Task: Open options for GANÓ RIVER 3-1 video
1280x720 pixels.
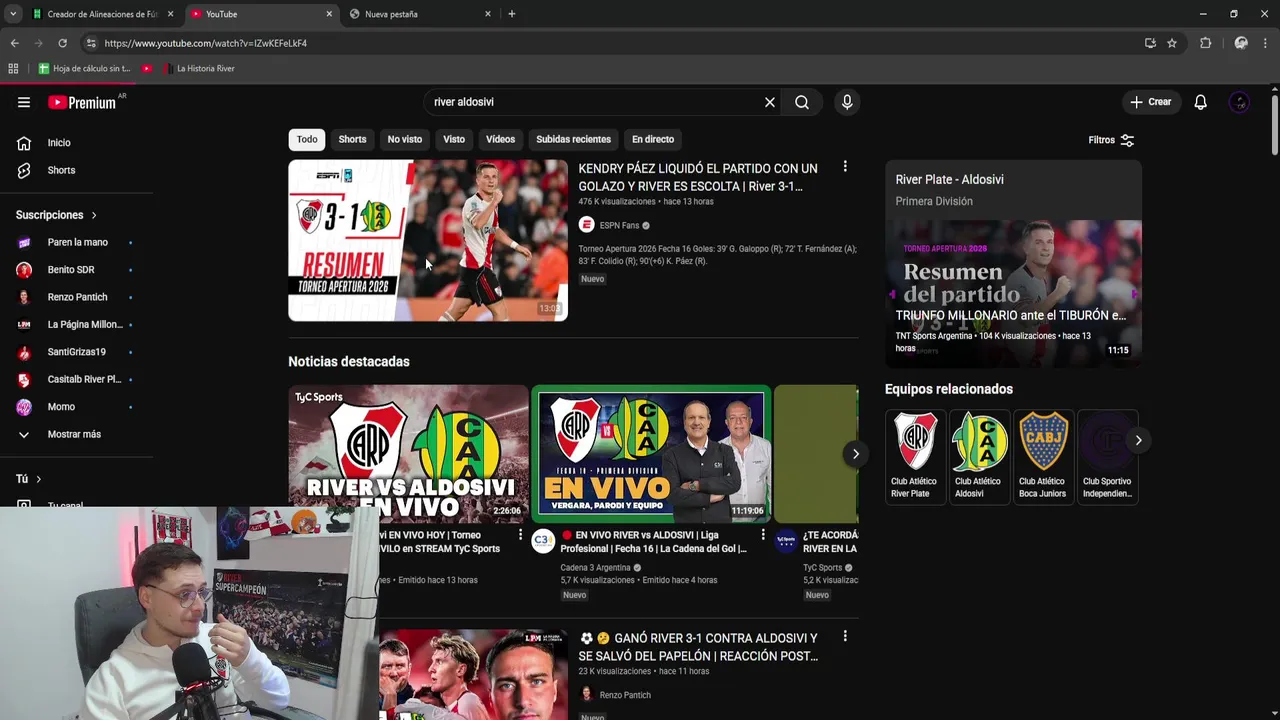Action: coord(845,636)
